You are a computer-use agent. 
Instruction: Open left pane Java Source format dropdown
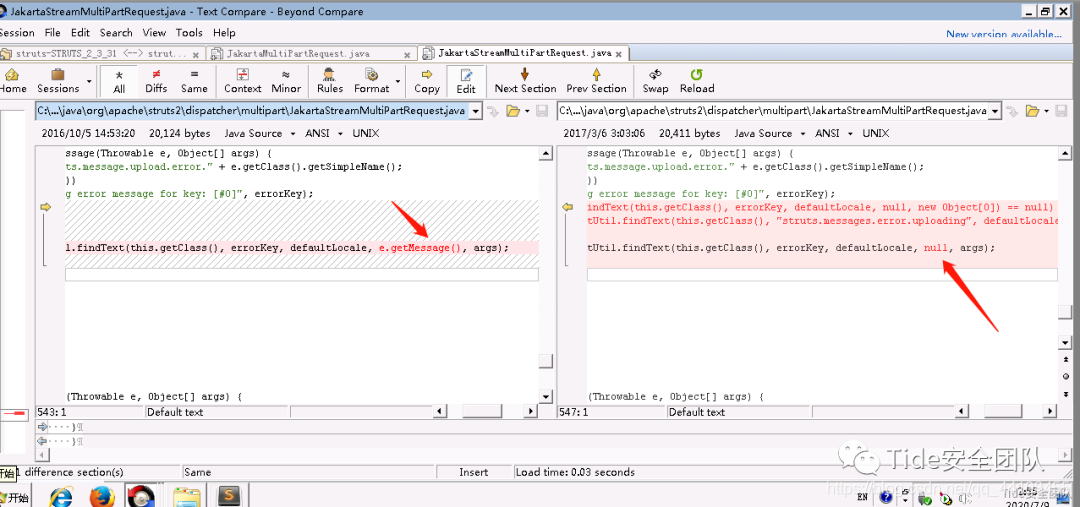[259, 134]
